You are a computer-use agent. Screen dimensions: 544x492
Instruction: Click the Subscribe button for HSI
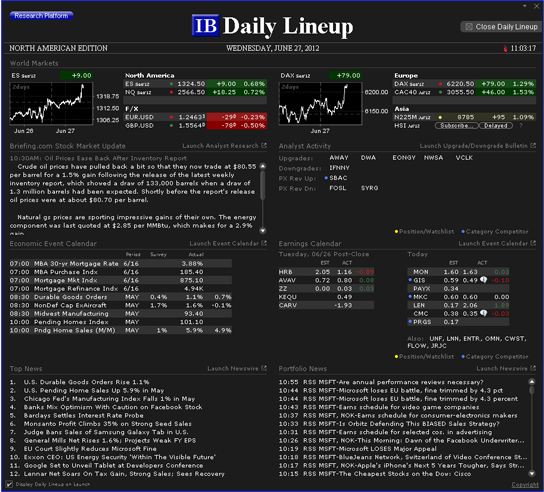[x=456, y=126]
